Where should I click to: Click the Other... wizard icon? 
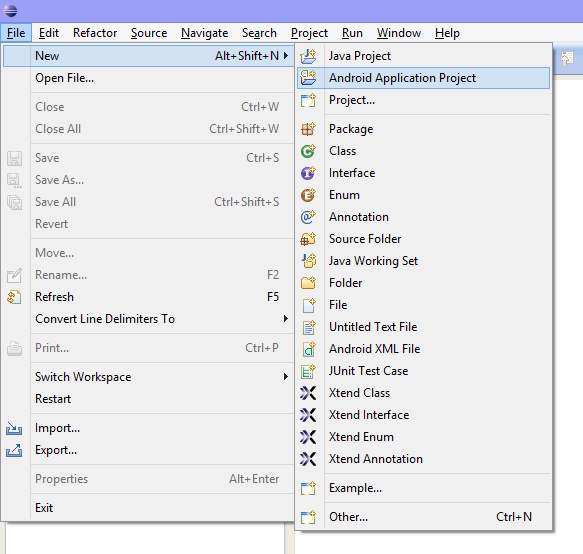[x=308, y=517]
